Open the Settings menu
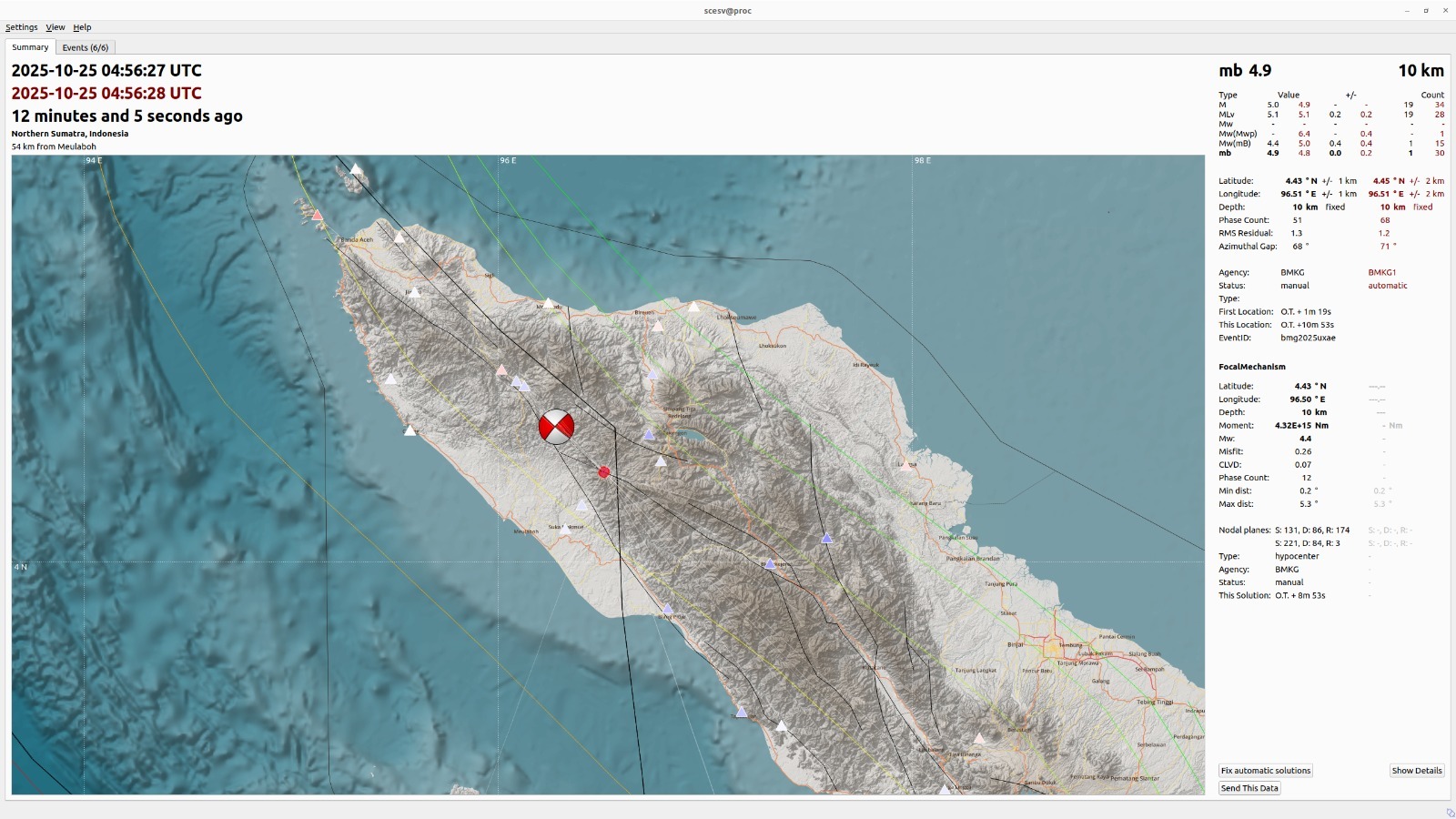This screenshot has height=819, width=1456. pos(22,27)
